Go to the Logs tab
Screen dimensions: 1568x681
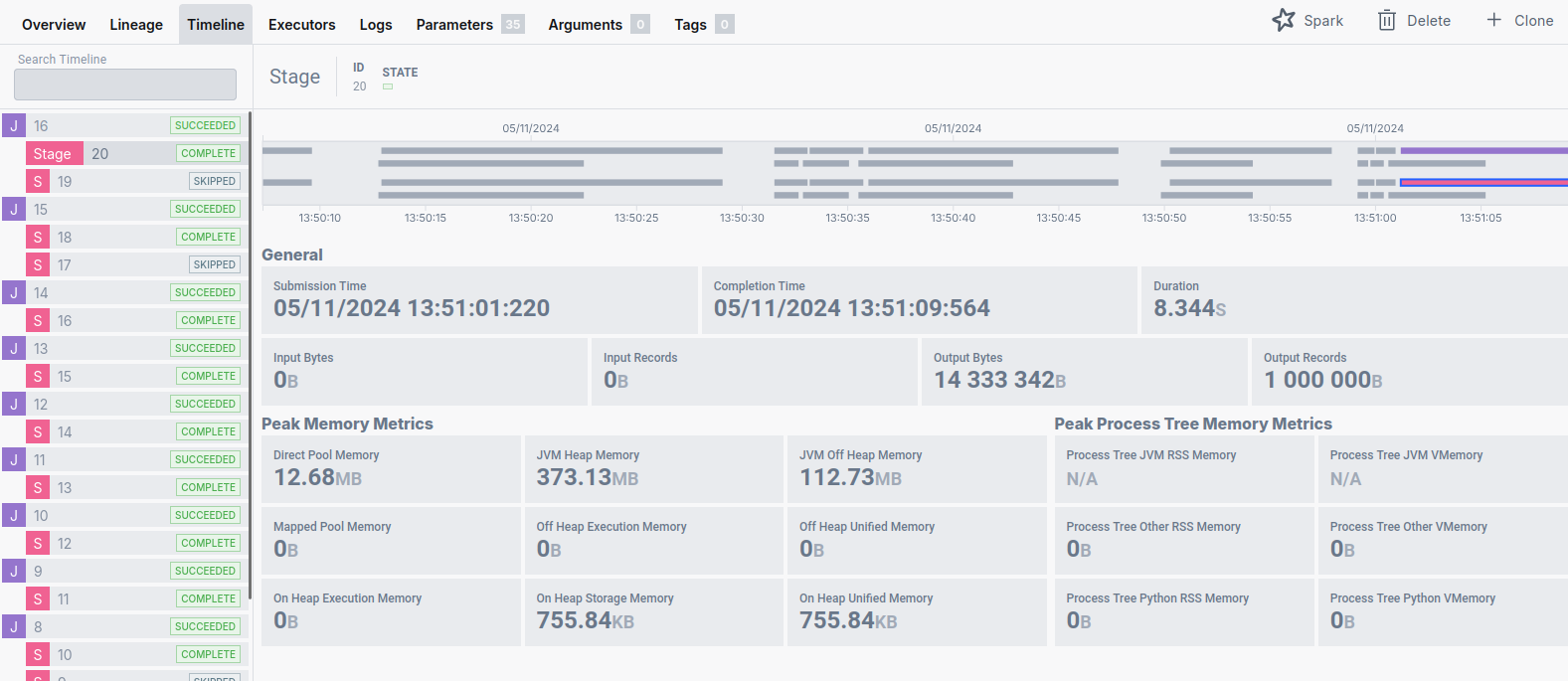click(x=376, y=25)
